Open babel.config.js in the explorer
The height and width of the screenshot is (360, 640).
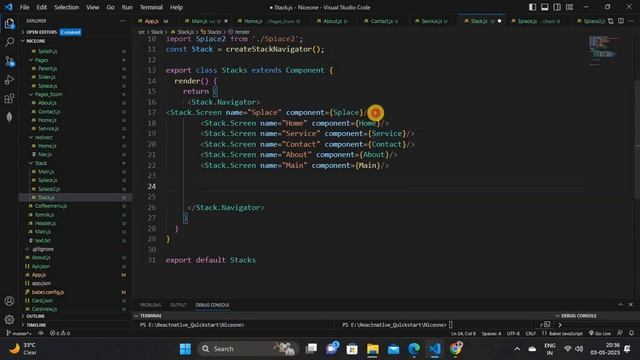47,292
